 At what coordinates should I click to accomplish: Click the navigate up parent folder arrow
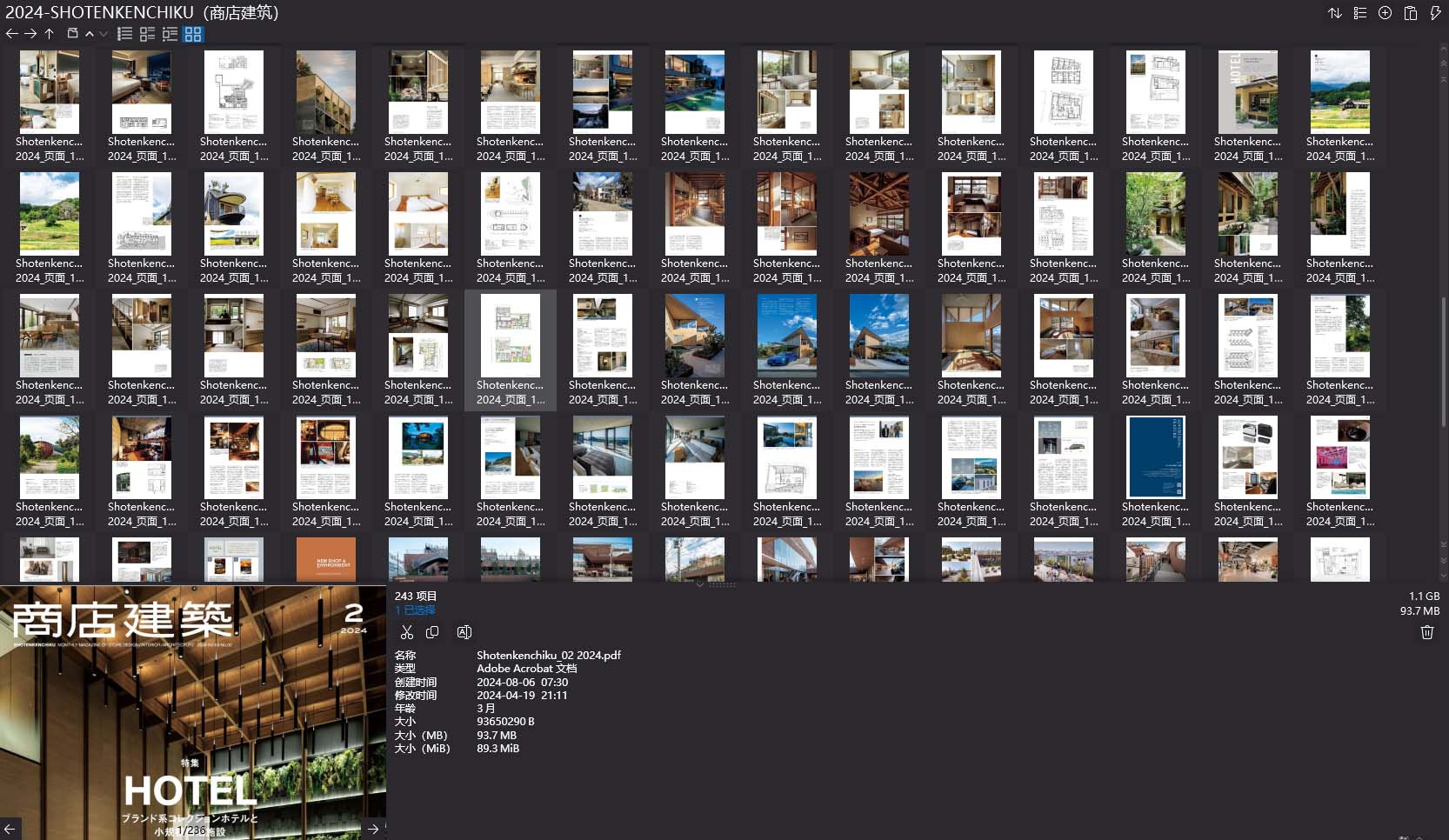pos(50,34)
